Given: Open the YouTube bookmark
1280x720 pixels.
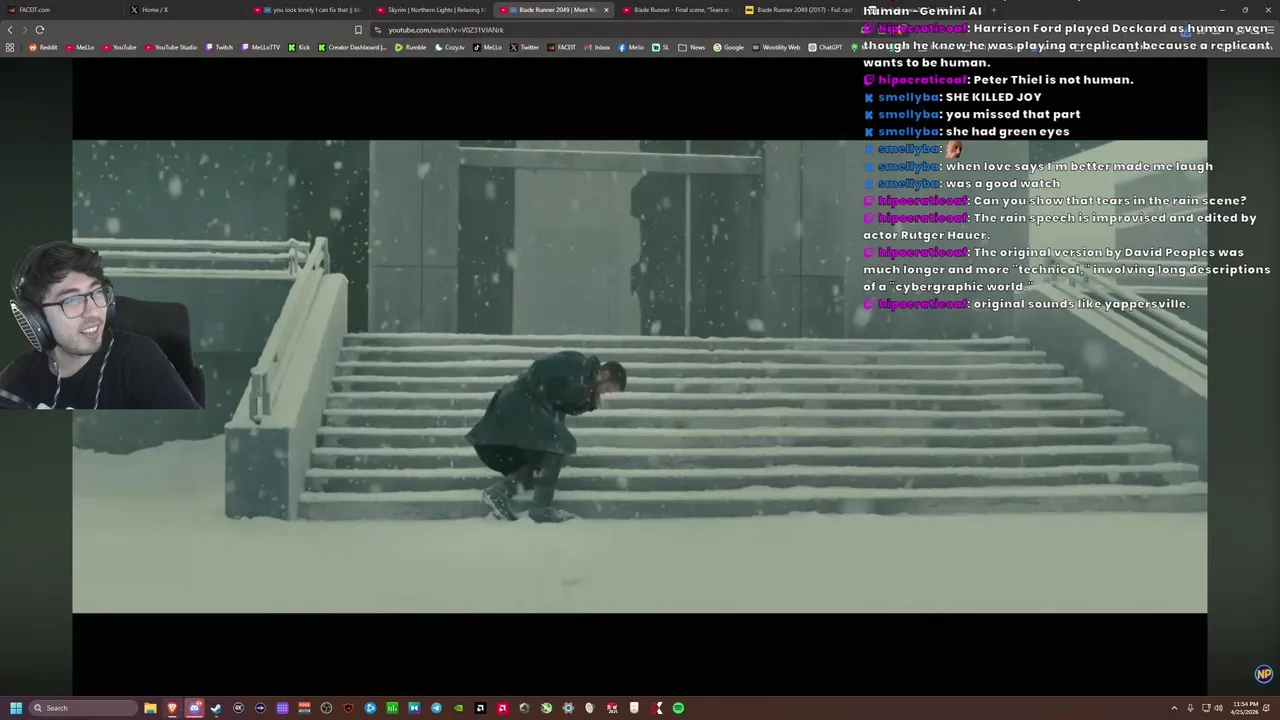Looking at the screenshot, I should click(x=119, y=47).
